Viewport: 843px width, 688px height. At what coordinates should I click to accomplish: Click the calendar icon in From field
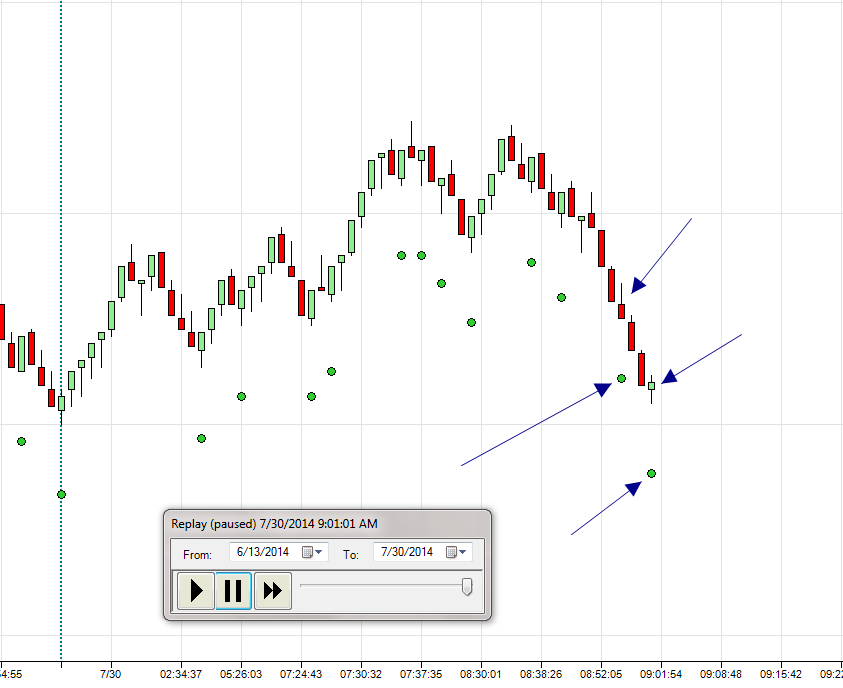(x=307, y=552)
